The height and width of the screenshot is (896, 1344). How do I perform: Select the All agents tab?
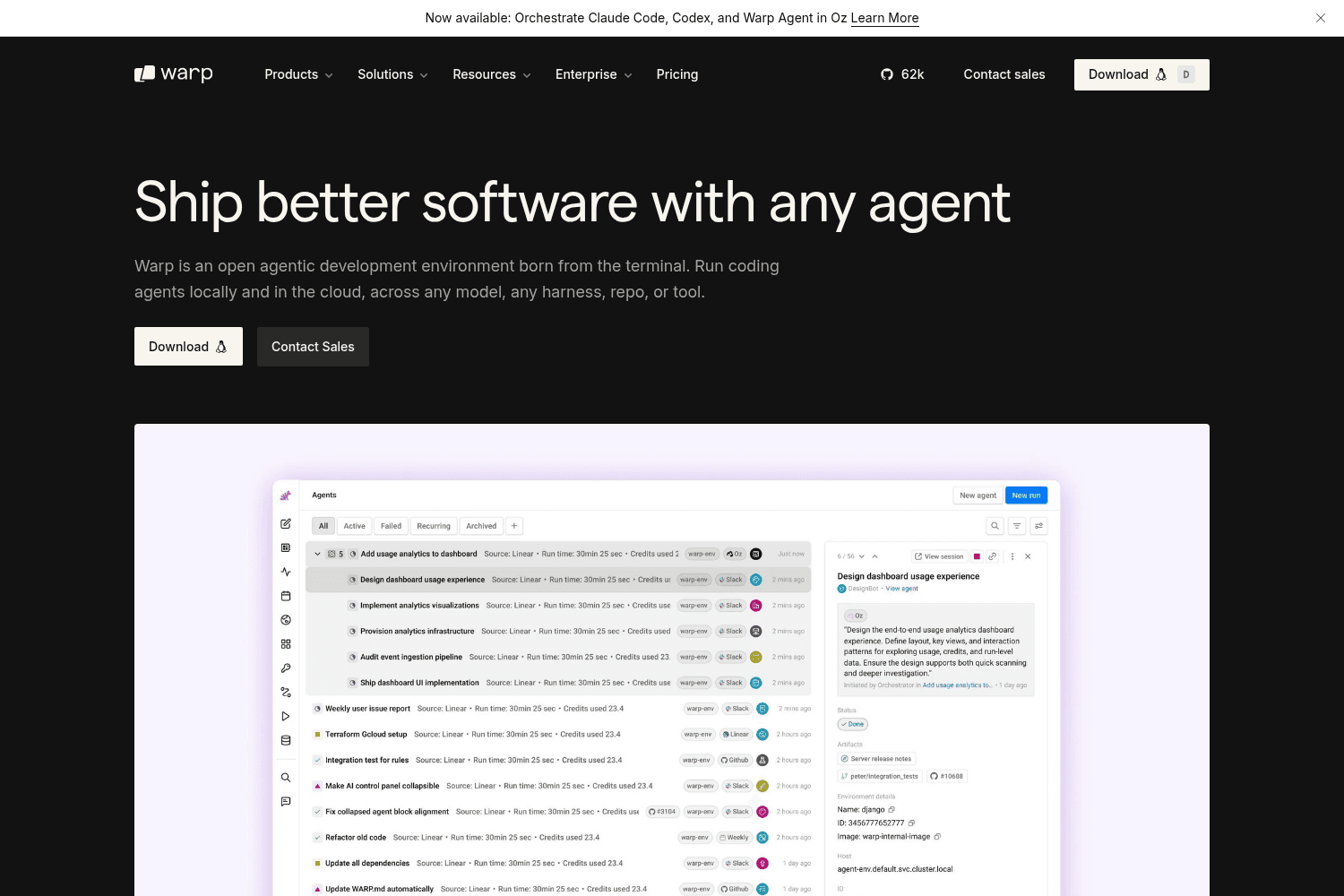tap(323, 526)
